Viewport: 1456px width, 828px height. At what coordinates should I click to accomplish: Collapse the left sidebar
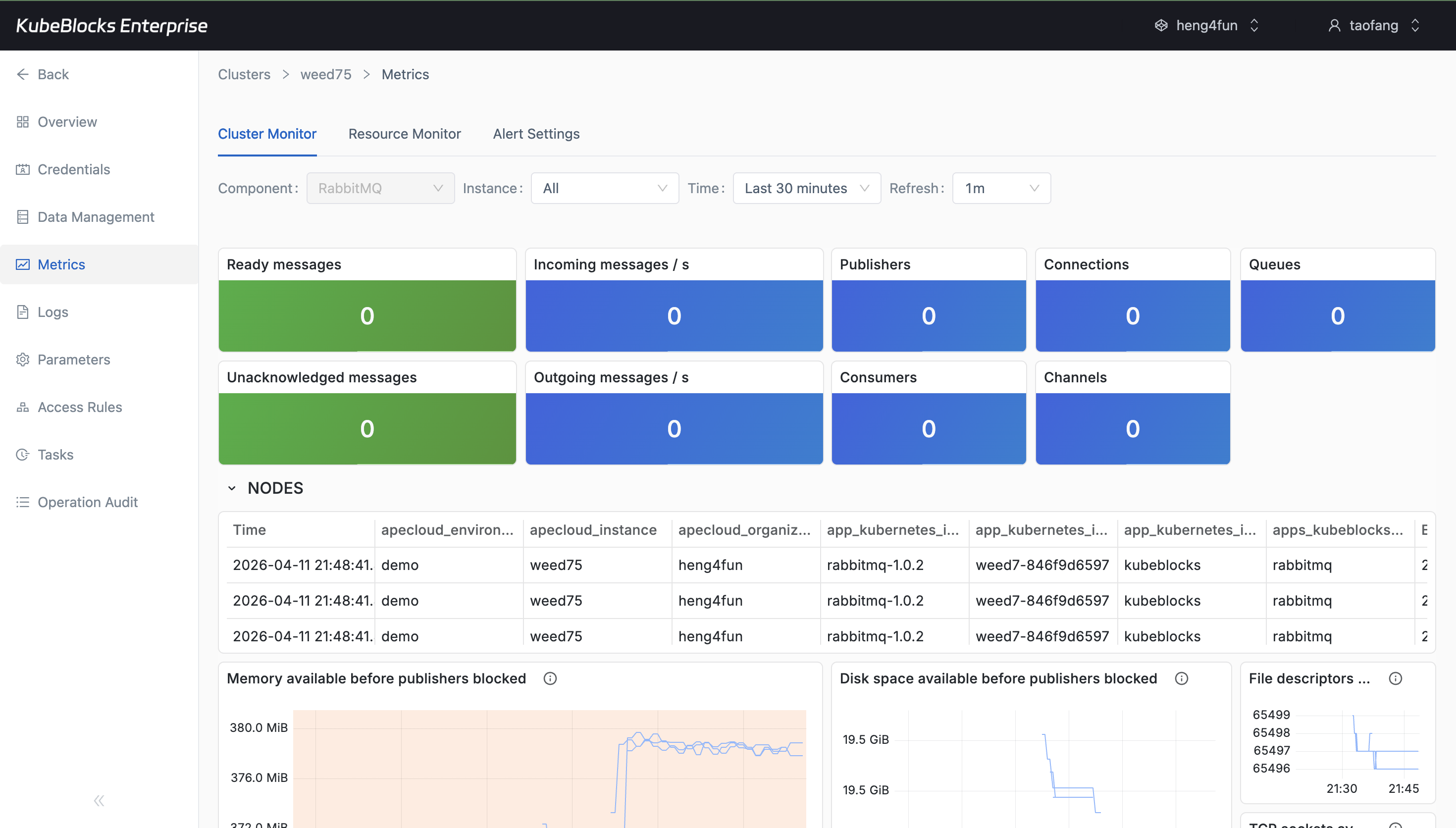point(99,800)
